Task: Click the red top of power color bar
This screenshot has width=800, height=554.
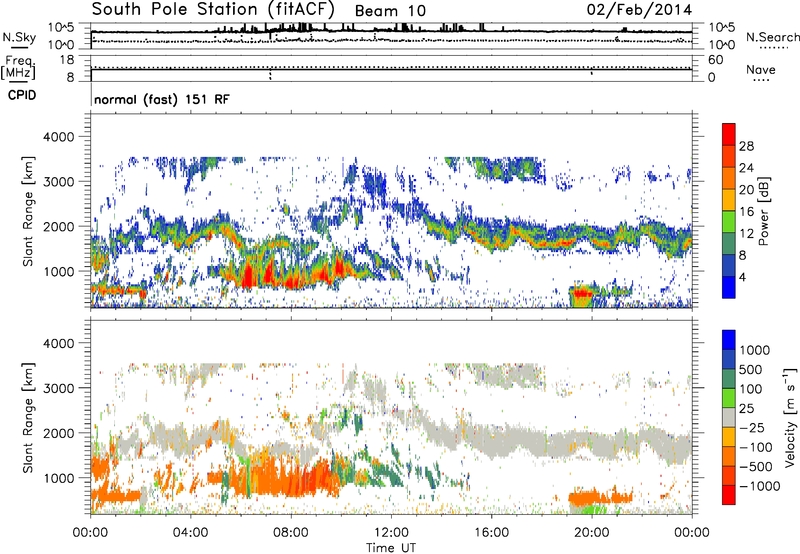Action: pyautogui.click(x=729, y=134)
